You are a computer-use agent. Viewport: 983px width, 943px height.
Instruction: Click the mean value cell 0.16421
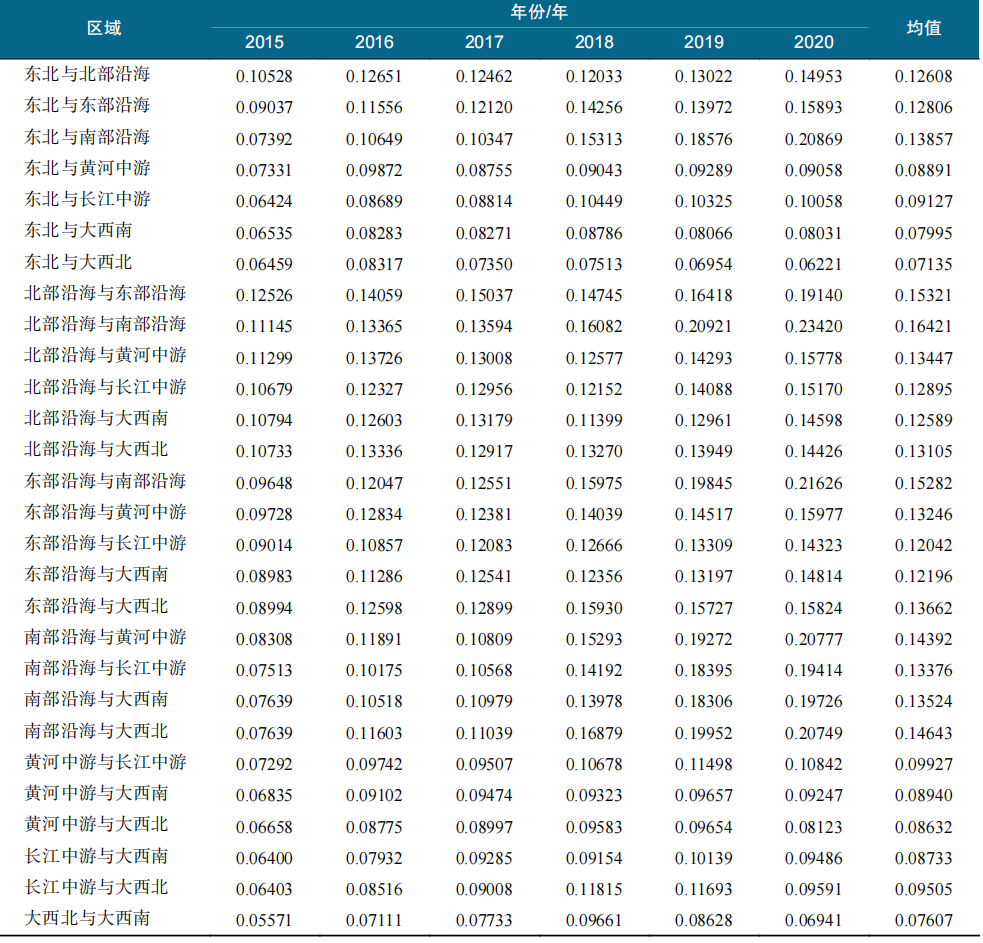point(924,327)
